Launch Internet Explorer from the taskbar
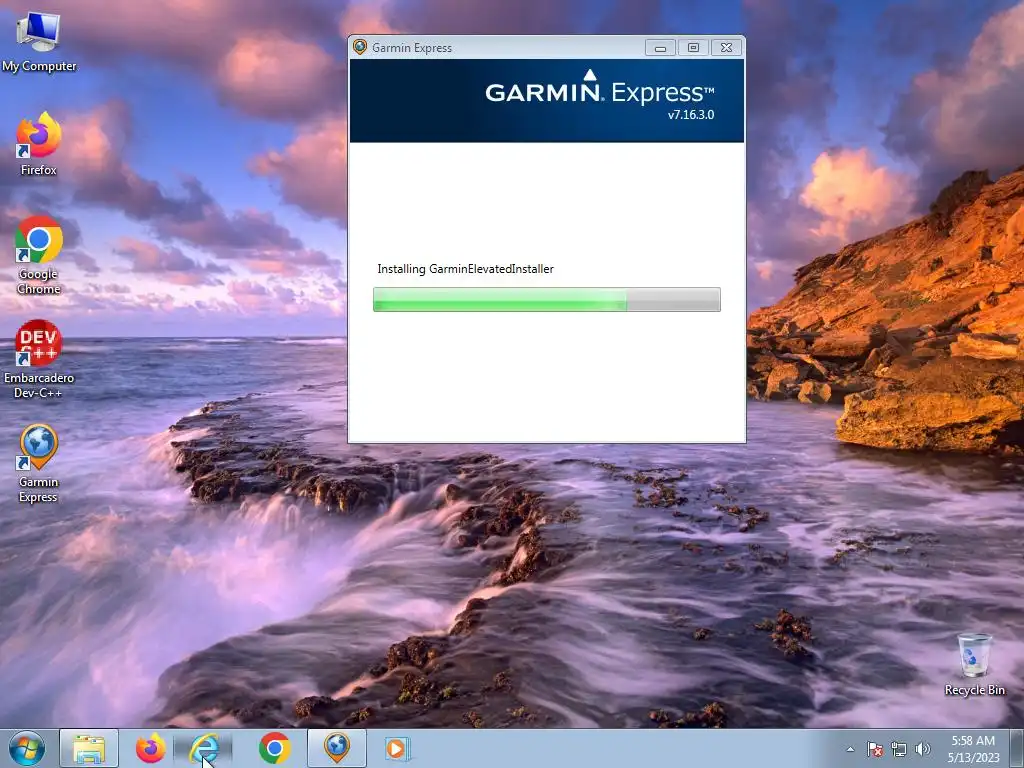Image resolution: width=1024 pixels, height=768 pixels. (x=204, y=748)
